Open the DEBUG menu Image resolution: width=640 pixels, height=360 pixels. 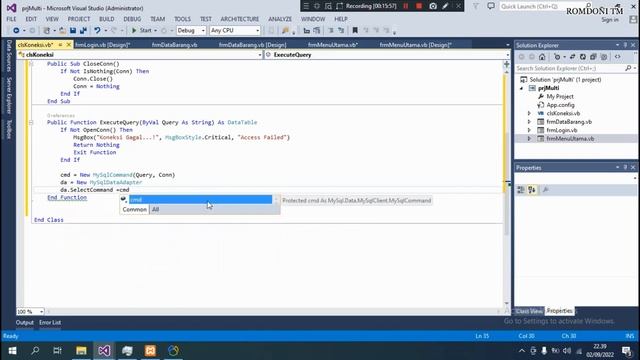[x=132, y=19]
